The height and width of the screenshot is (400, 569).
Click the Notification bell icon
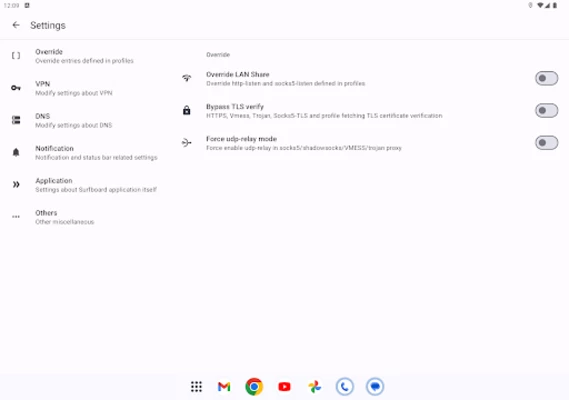point(16,152)
